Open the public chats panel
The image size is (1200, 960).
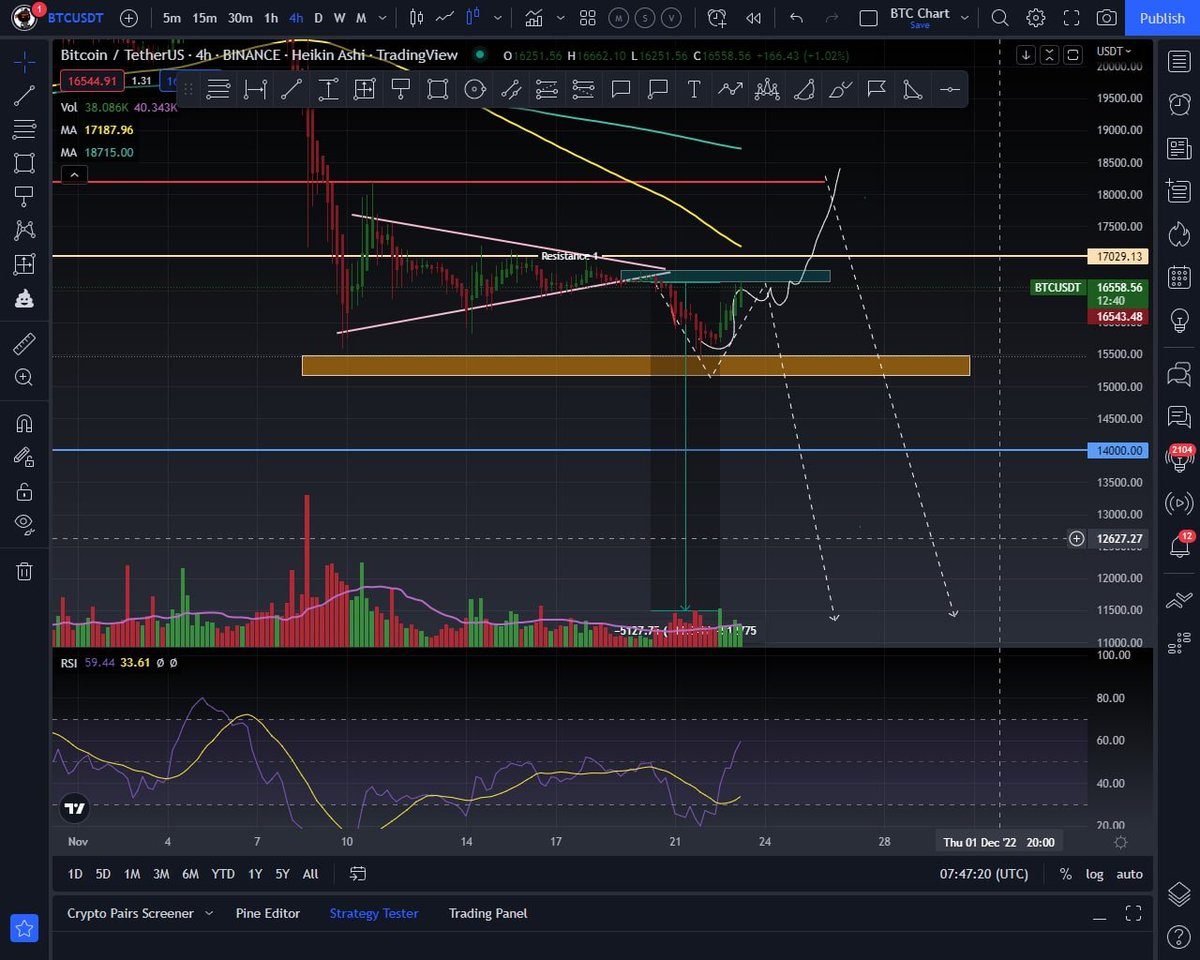point(1179,374)
